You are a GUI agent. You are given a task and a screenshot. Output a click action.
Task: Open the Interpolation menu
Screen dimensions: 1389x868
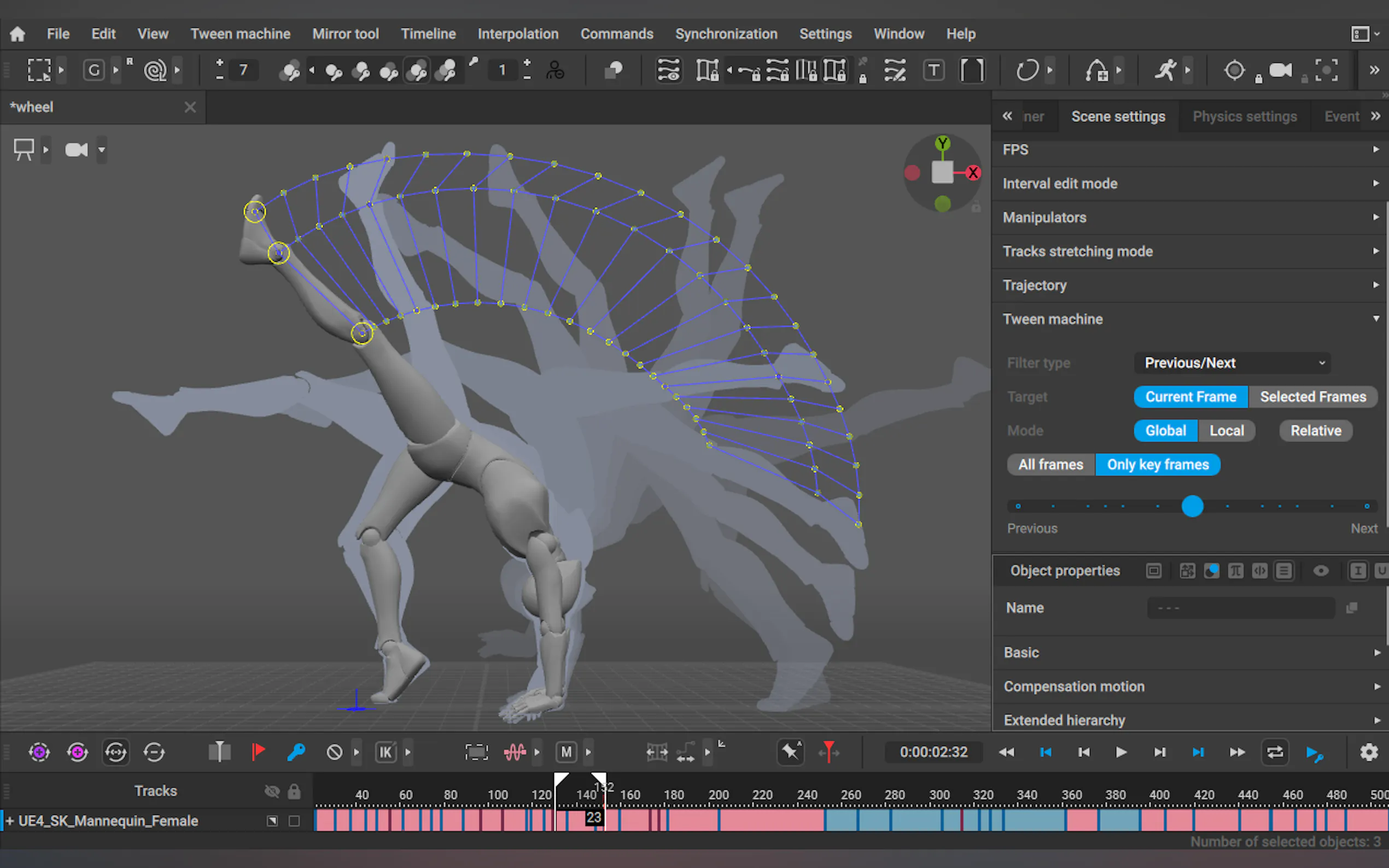(517, 34)
